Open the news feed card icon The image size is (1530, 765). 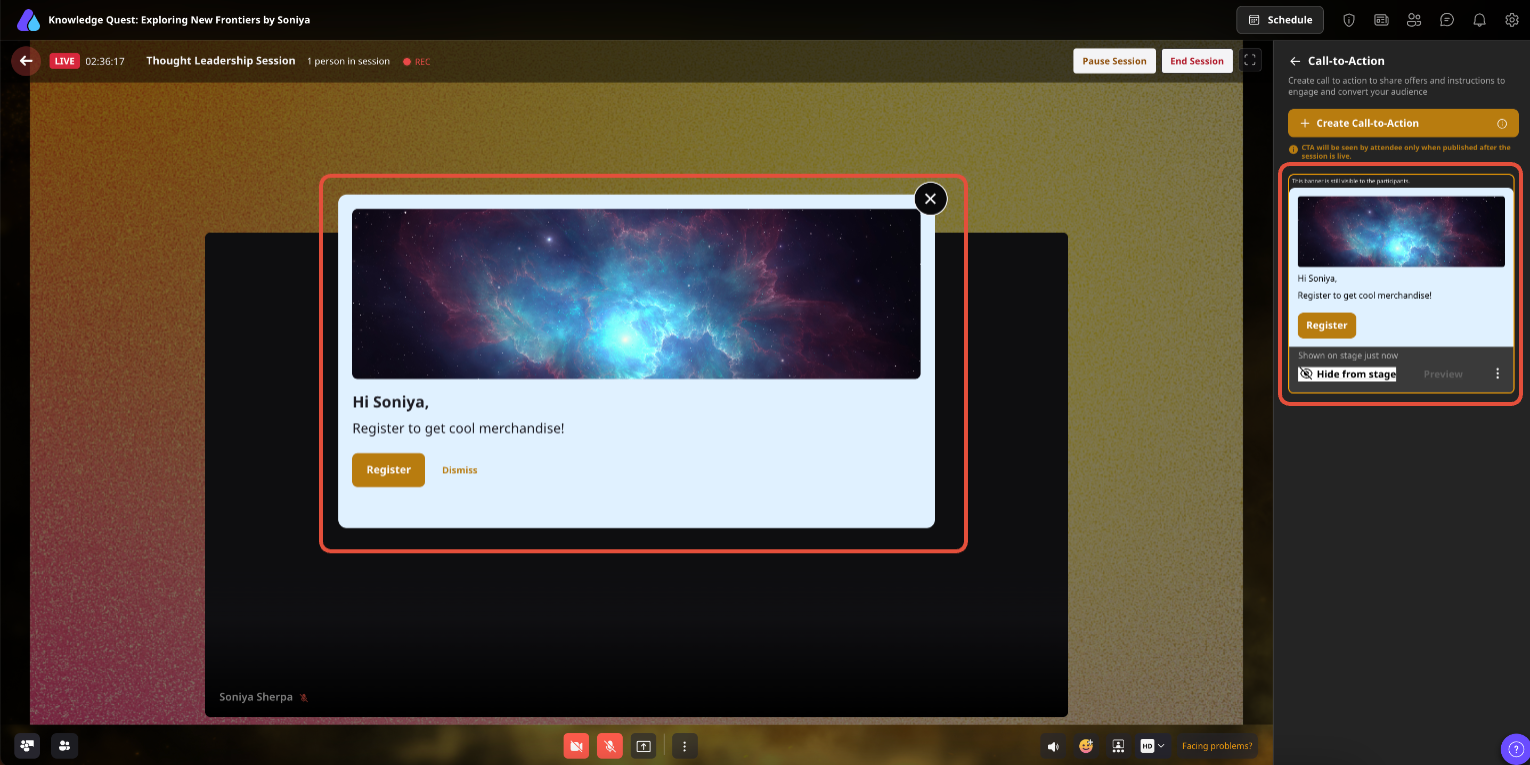(x=1381, y=19)
